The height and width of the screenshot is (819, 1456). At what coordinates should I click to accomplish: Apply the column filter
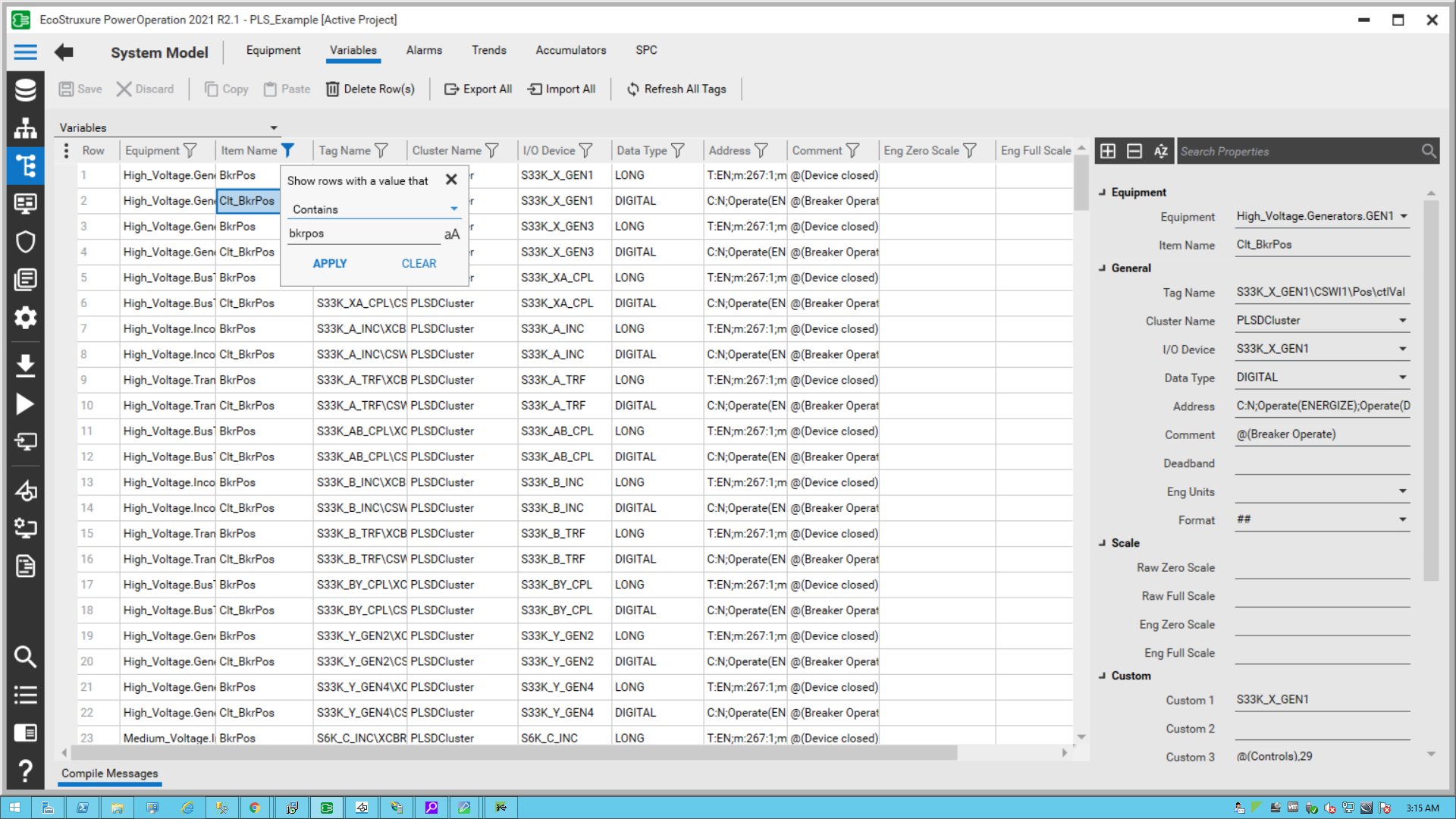pos(330,264)
